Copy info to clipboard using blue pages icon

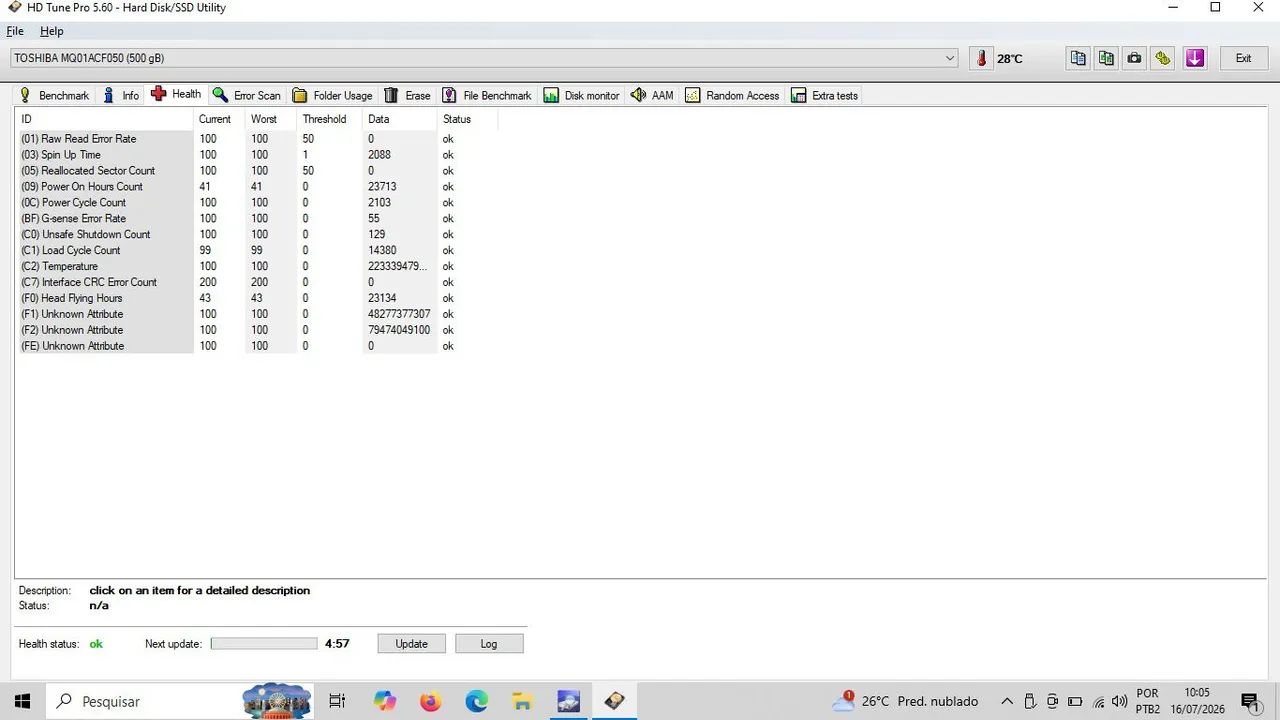point(1078,58)
